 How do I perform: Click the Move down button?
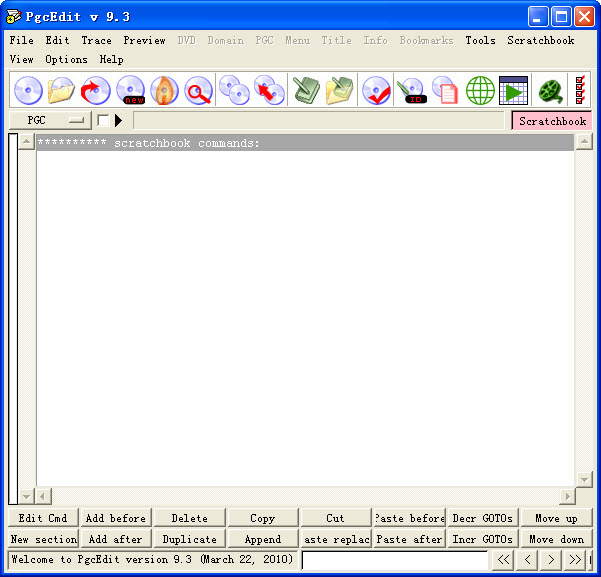pyautogui.click(x=556, y=539)
